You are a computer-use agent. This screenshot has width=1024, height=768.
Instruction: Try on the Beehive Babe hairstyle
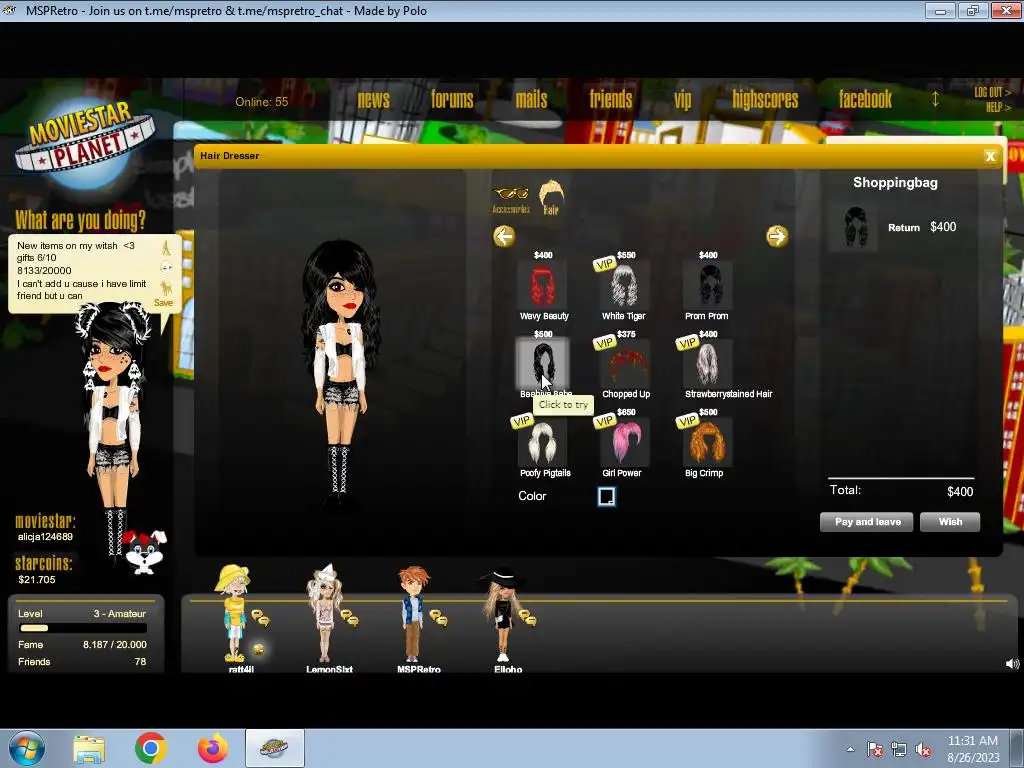coord(542,363)
